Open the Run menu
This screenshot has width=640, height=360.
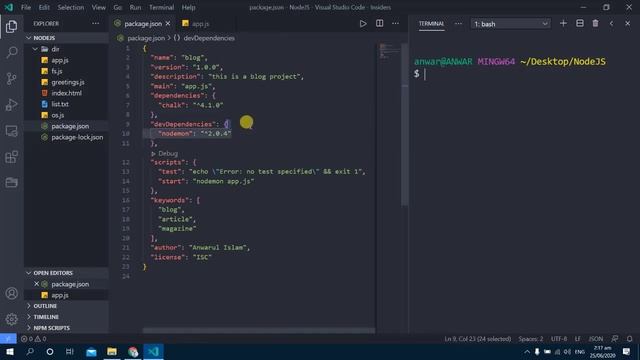click(135, 7)
